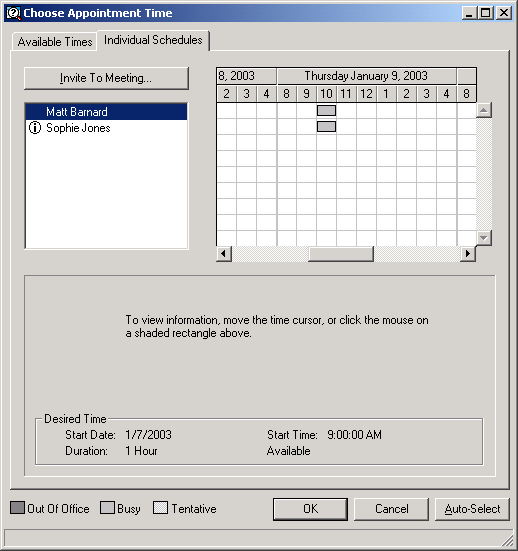Image resolution: width=518 pixels, height=551 pixels.
Task: Click the Duration value 1 Hour
Action: [141, 451]
